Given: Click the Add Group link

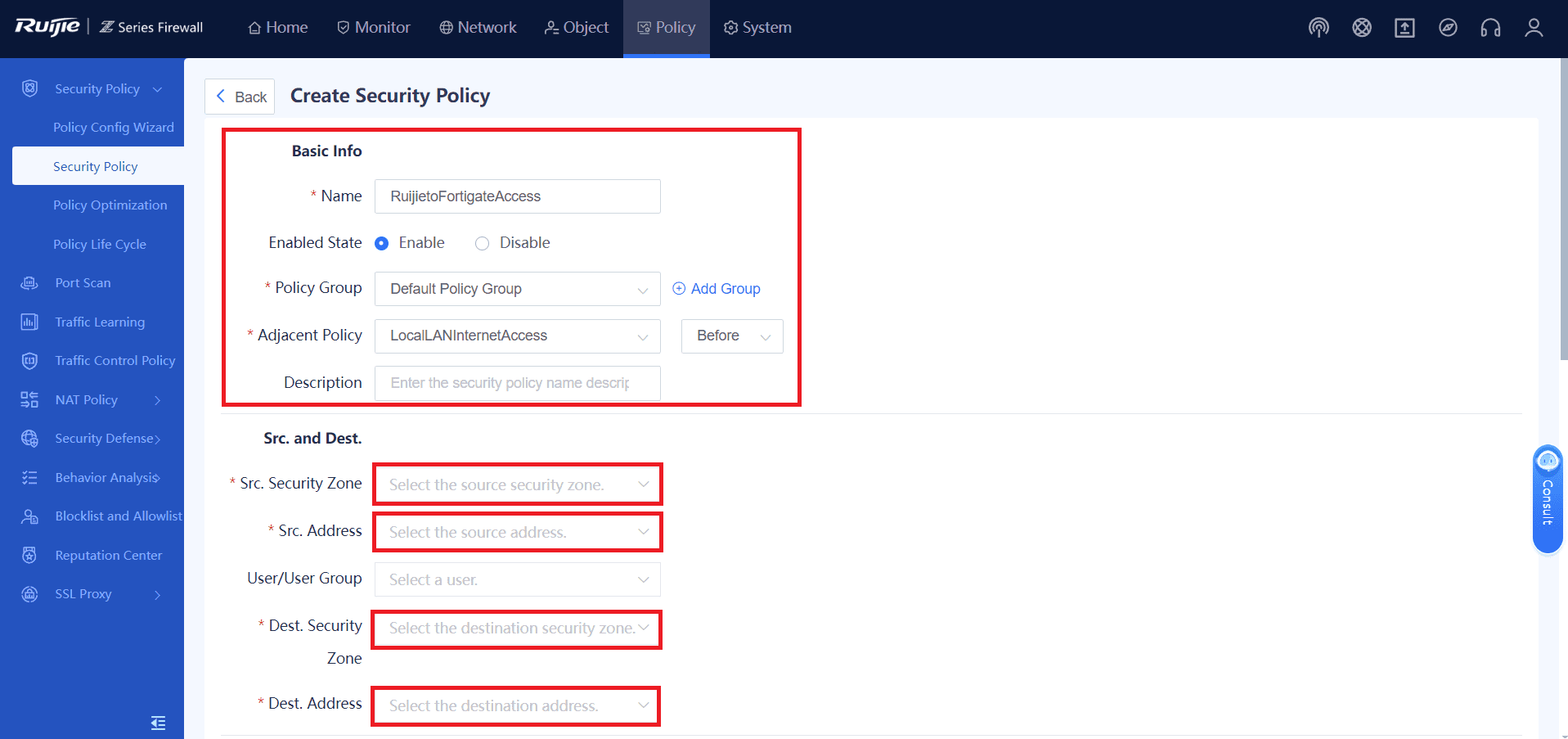Looking at the screenshot, I should 717,289.
